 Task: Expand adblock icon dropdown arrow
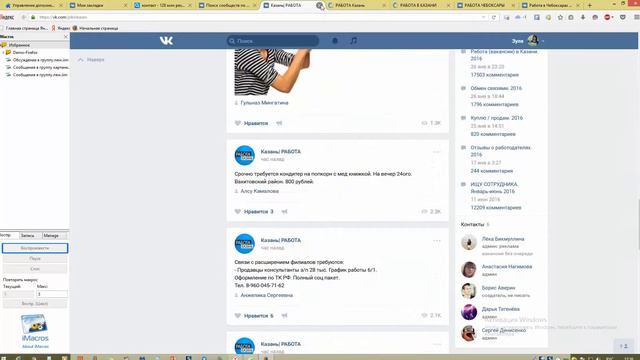(613, 17)
